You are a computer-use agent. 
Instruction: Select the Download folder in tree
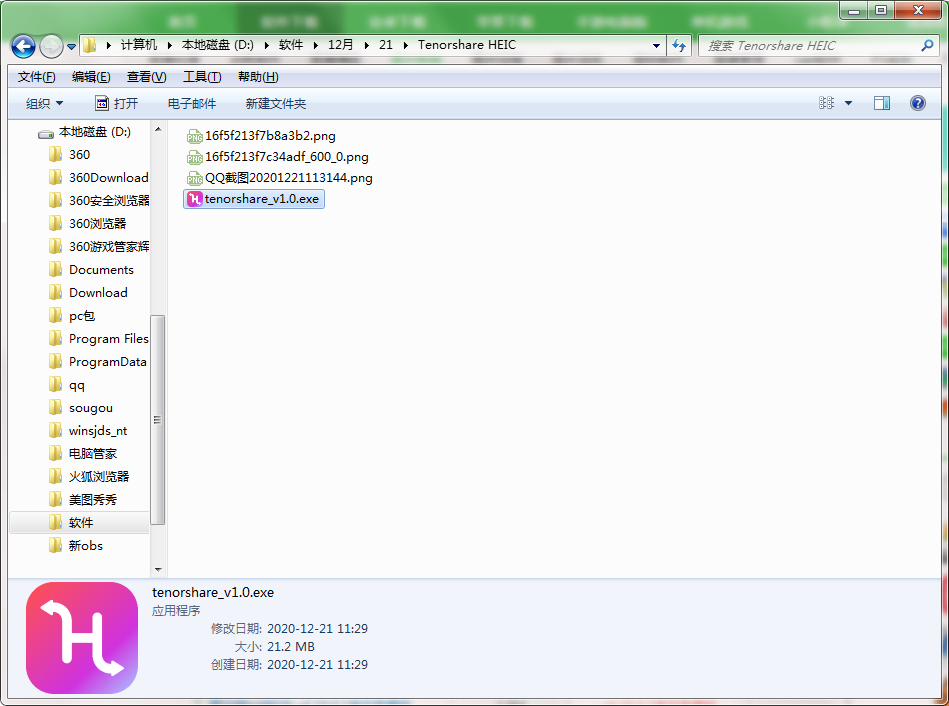98,292
